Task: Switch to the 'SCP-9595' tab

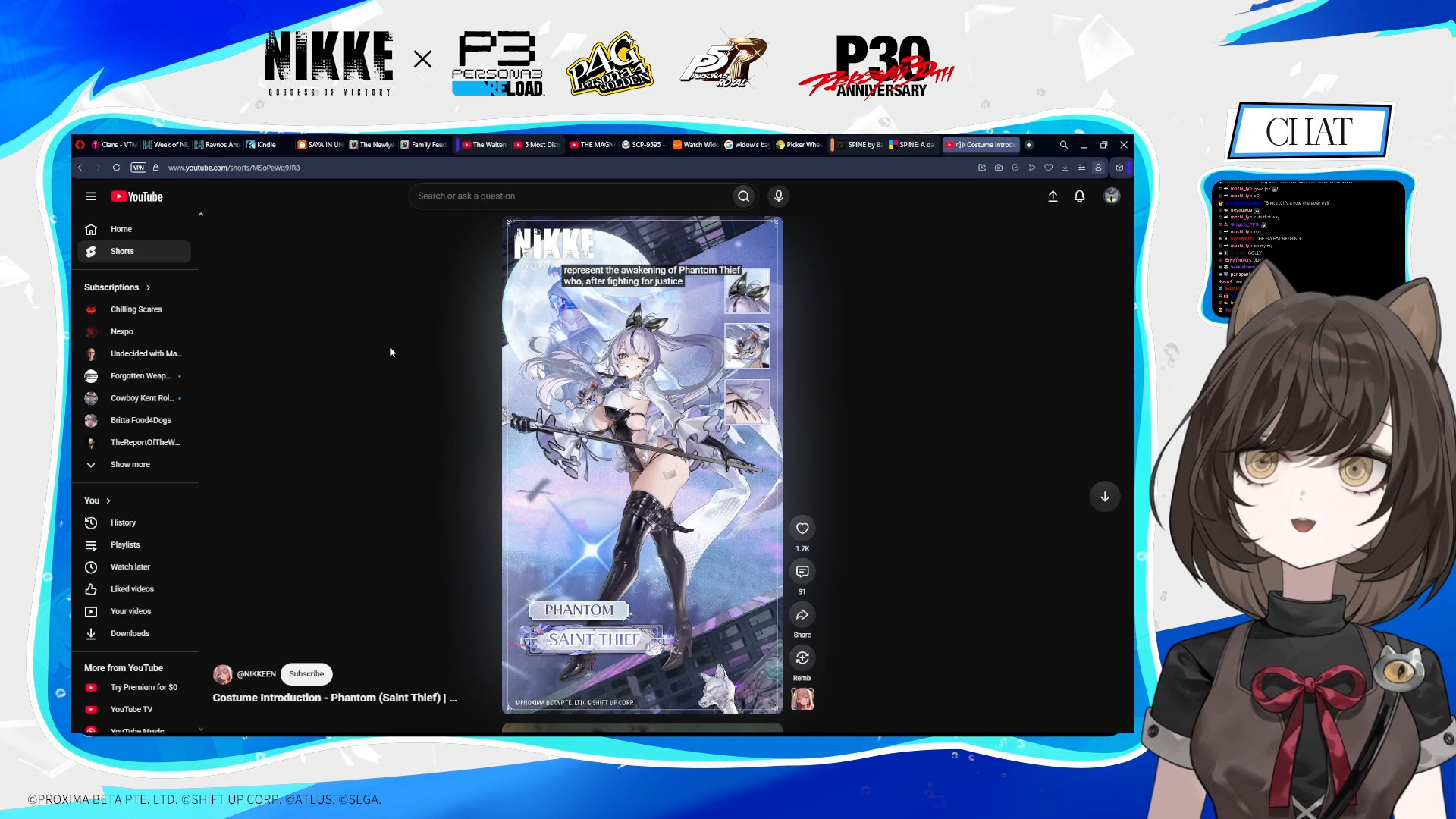Action: tap(643, 145)
